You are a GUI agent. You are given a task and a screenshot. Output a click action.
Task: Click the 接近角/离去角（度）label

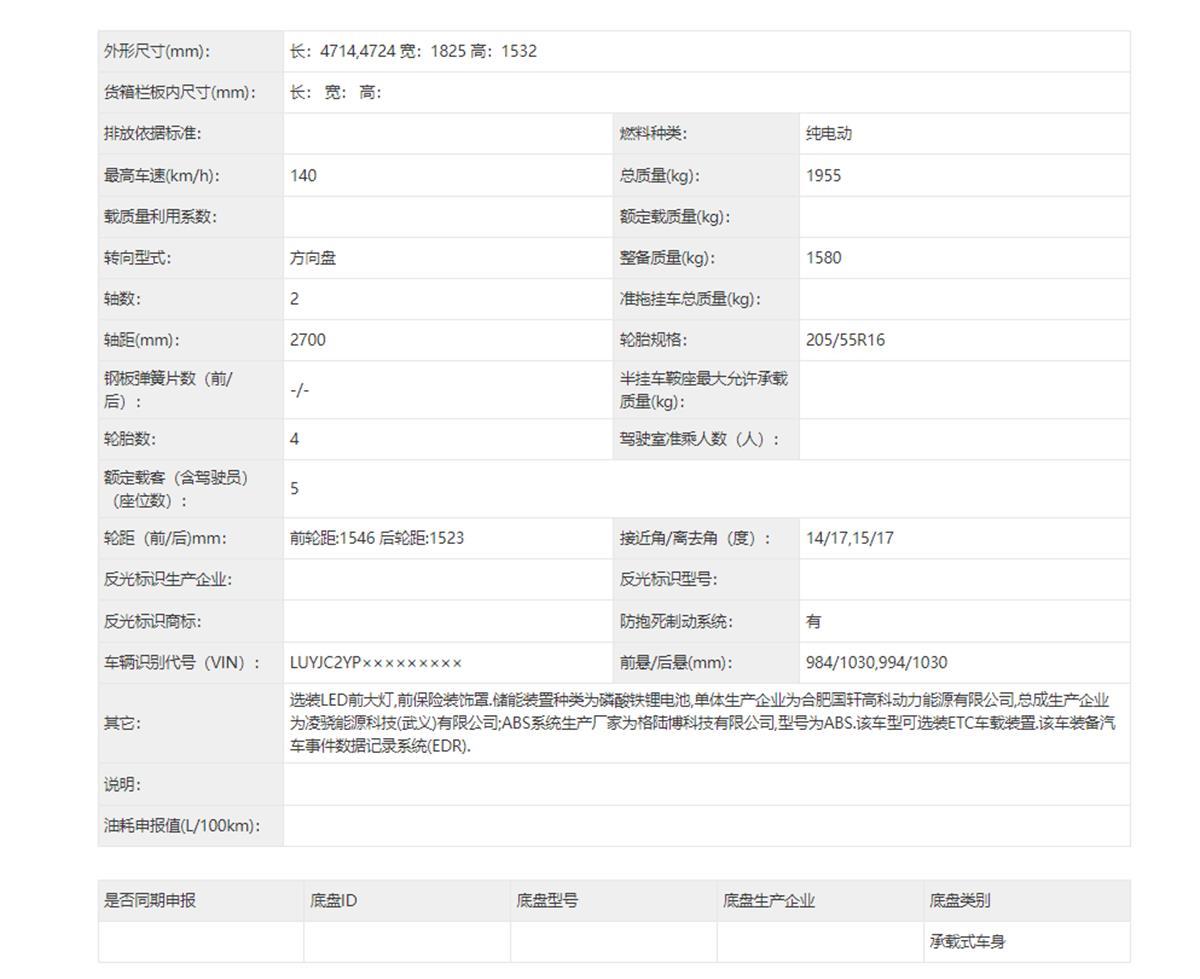click(696, 538)
